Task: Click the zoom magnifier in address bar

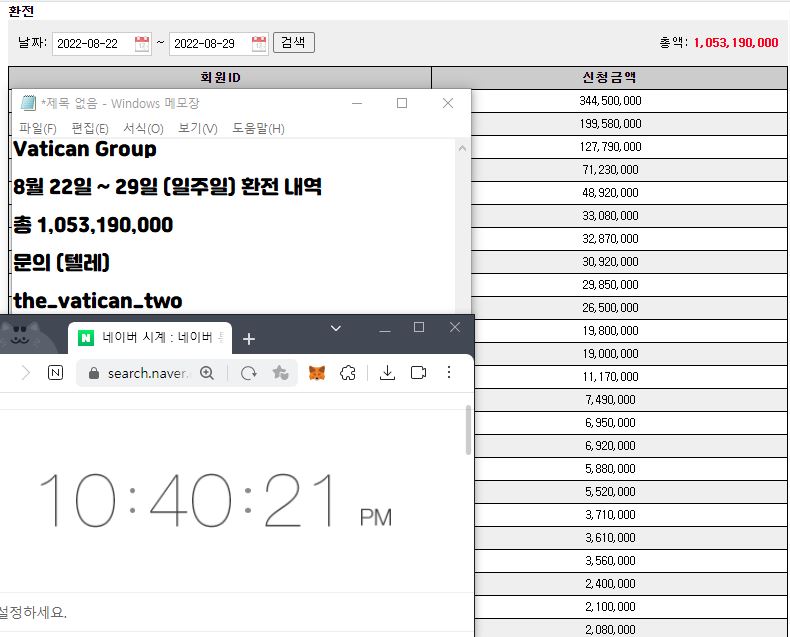Action: click(207, 372)
